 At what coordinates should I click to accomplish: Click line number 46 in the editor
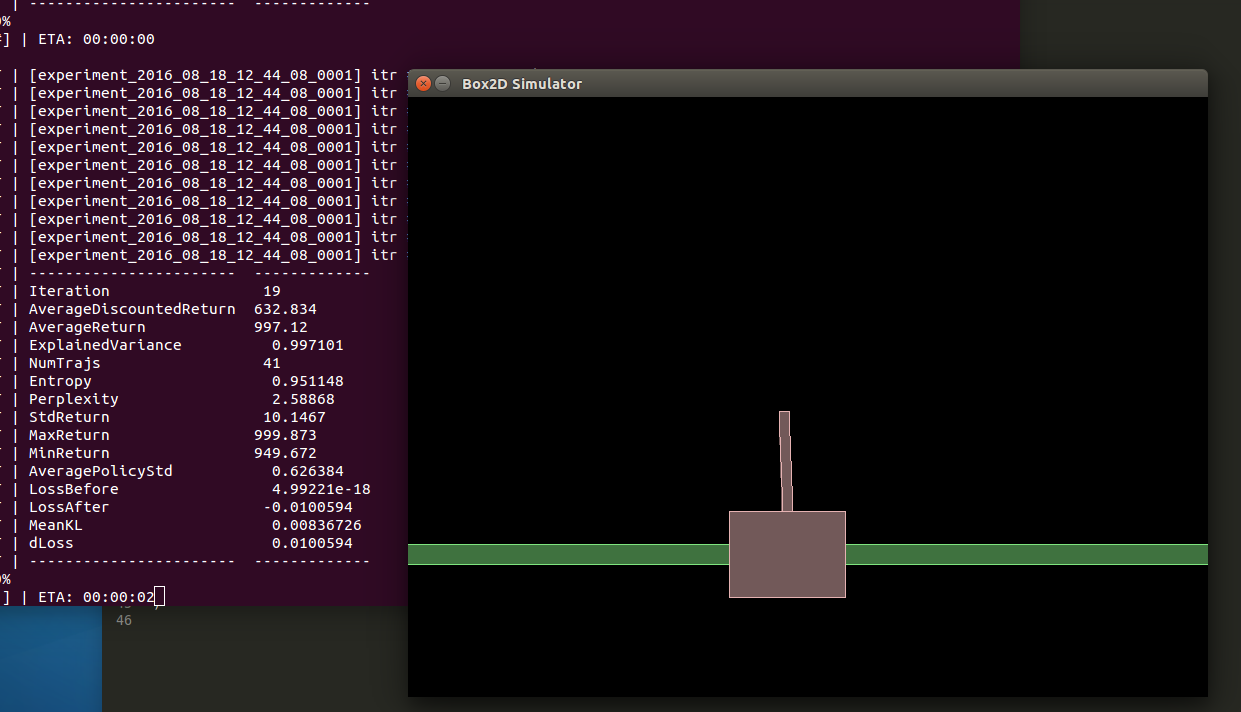[x=124, y=621]
